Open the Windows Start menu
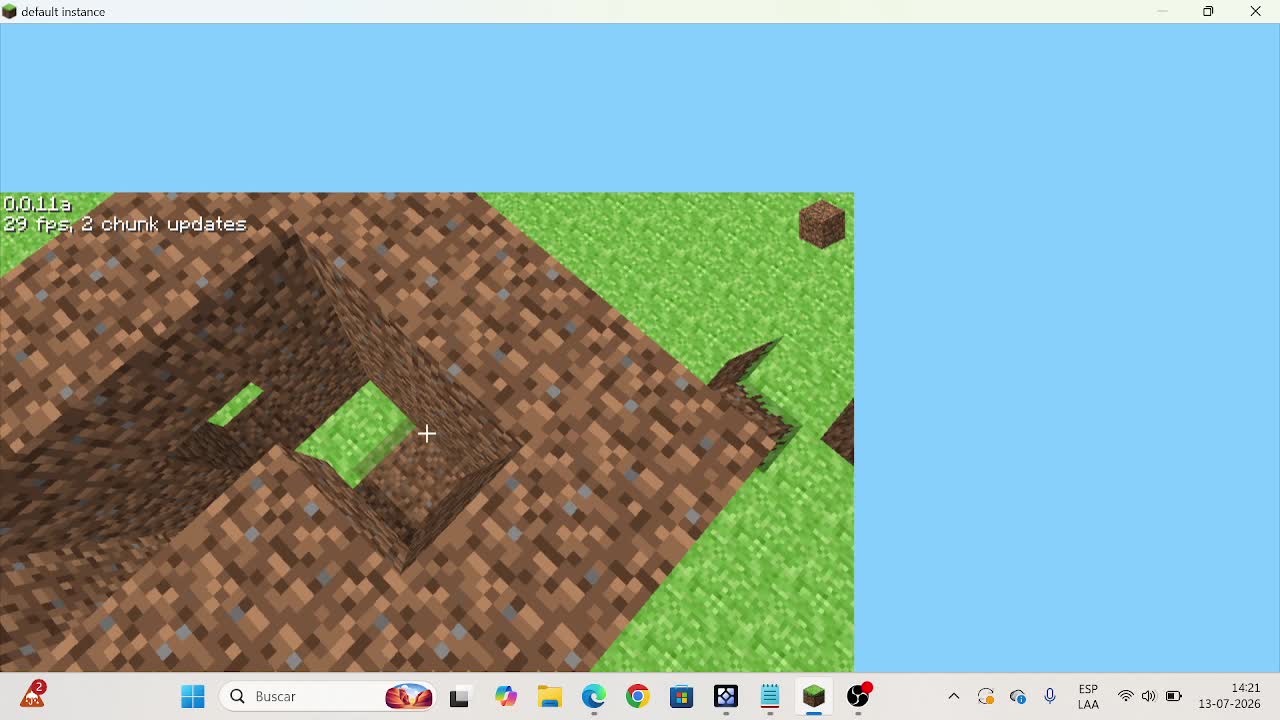This screenshot has height=720, width=1280. (x=193, y=696)
